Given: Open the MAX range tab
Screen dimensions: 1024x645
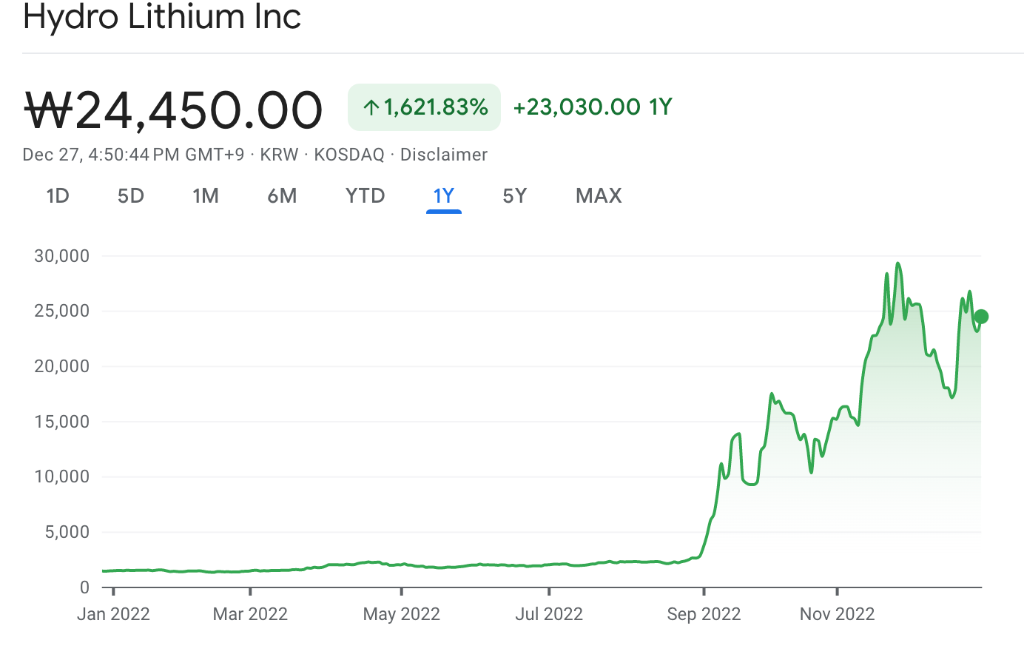Looking at the screenshot, I should [599, 196].
